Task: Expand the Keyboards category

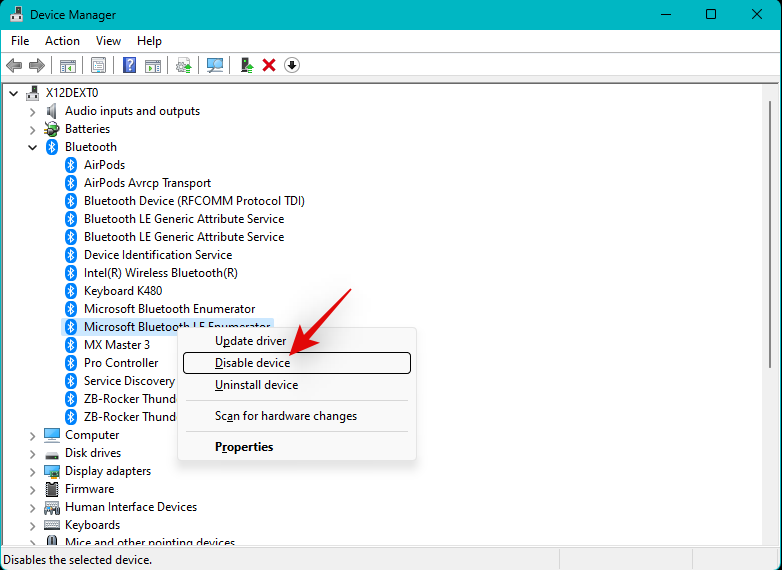Action: 32,526
